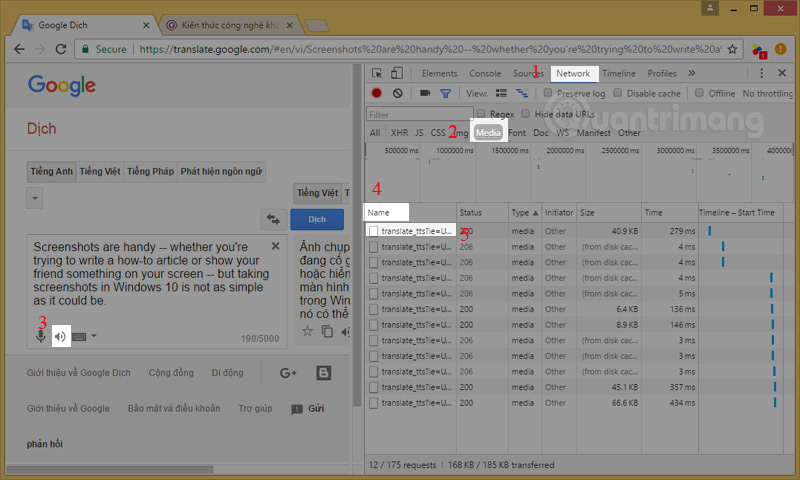Screen dimensions: 800x480
Task: Select Tiếng Việt target language
Action: click(317, 193)
